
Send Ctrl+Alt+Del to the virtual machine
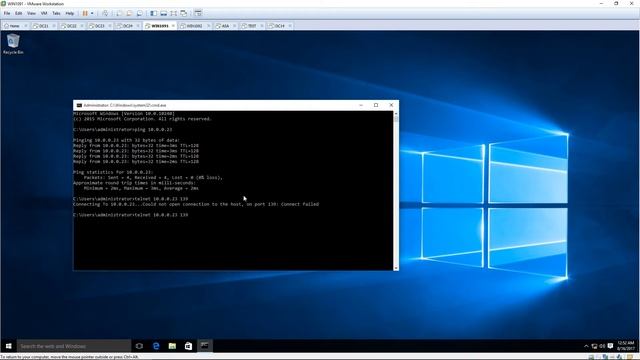[105, 13]
